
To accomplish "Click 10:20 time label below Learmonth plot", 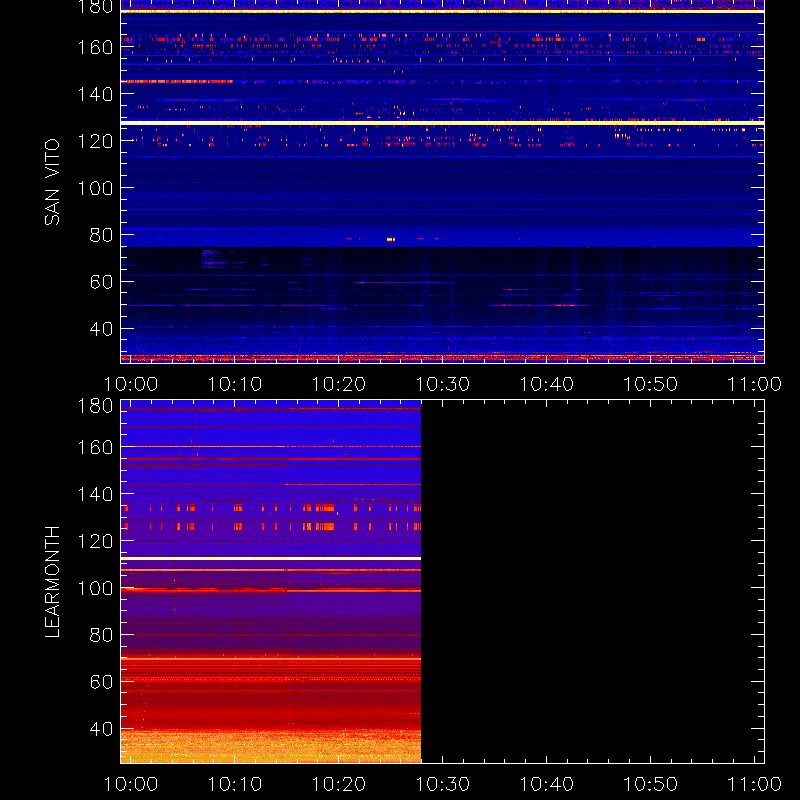I will pos(339,784).
